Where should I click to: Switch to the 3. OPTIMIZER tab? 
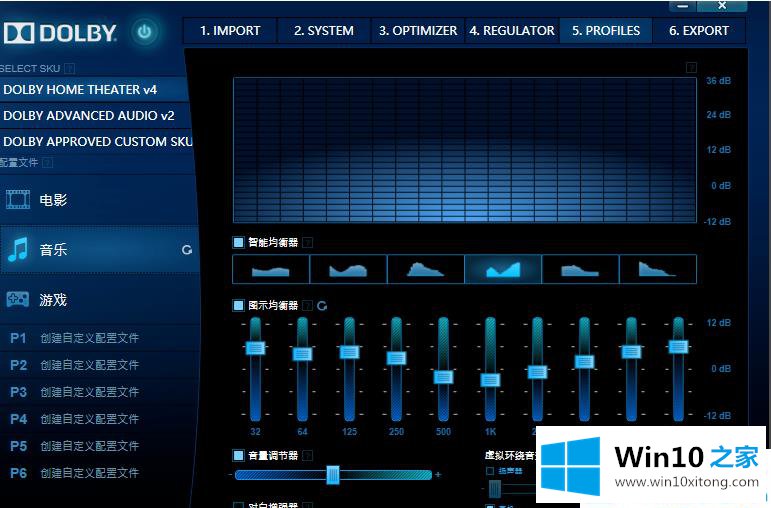[x=417, y=30]
